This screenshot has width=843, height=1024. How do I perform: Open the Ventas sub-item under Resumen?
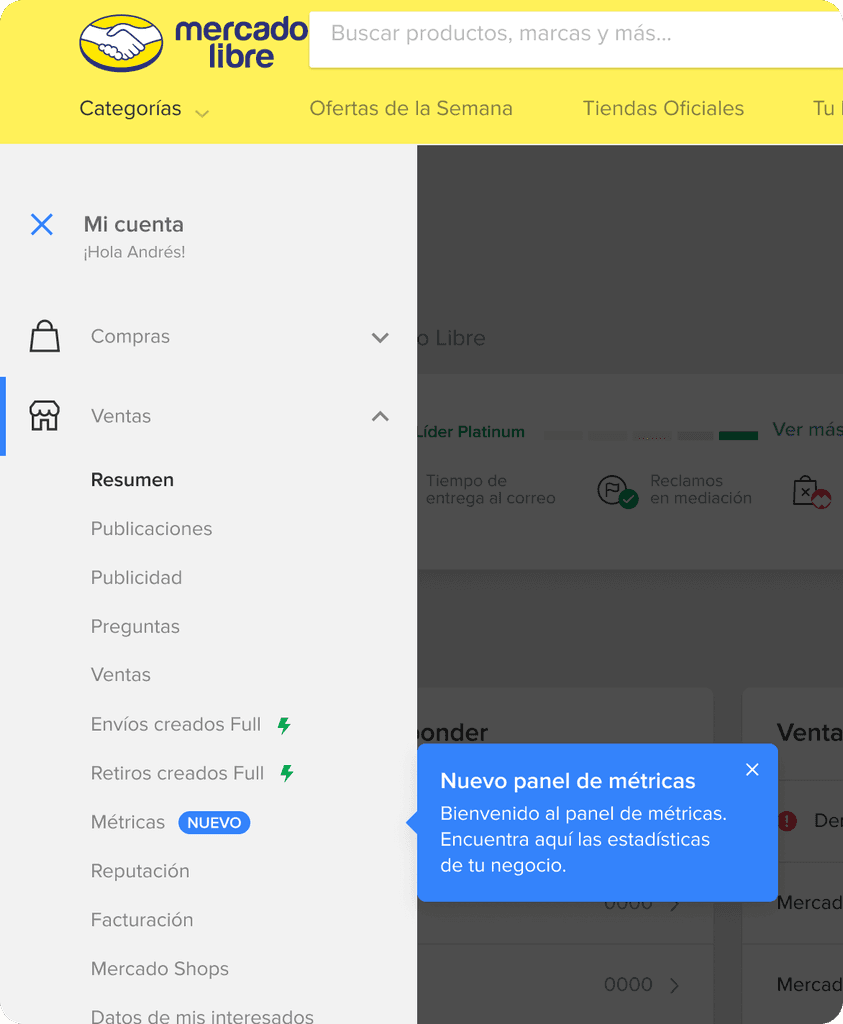tap(121, 675)
